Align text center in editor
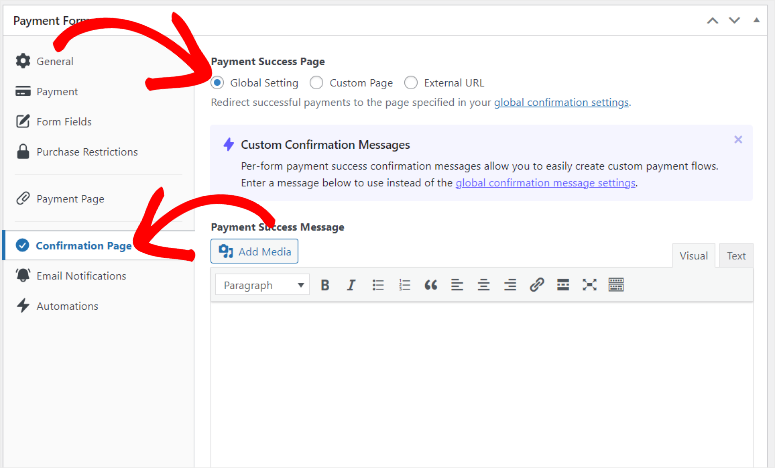Viewport: 775px width, 468px height. (483, 285)
